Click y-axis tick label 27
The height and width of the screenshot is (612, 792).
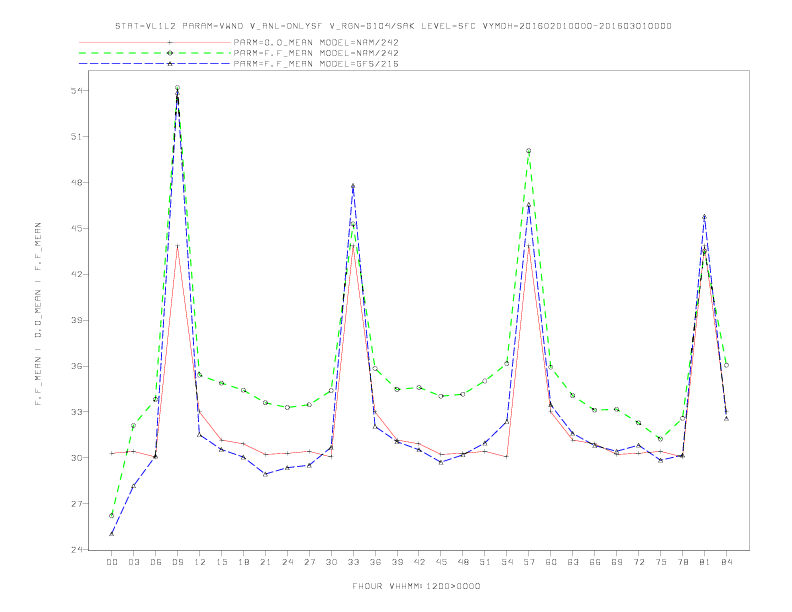pos(77,503)
